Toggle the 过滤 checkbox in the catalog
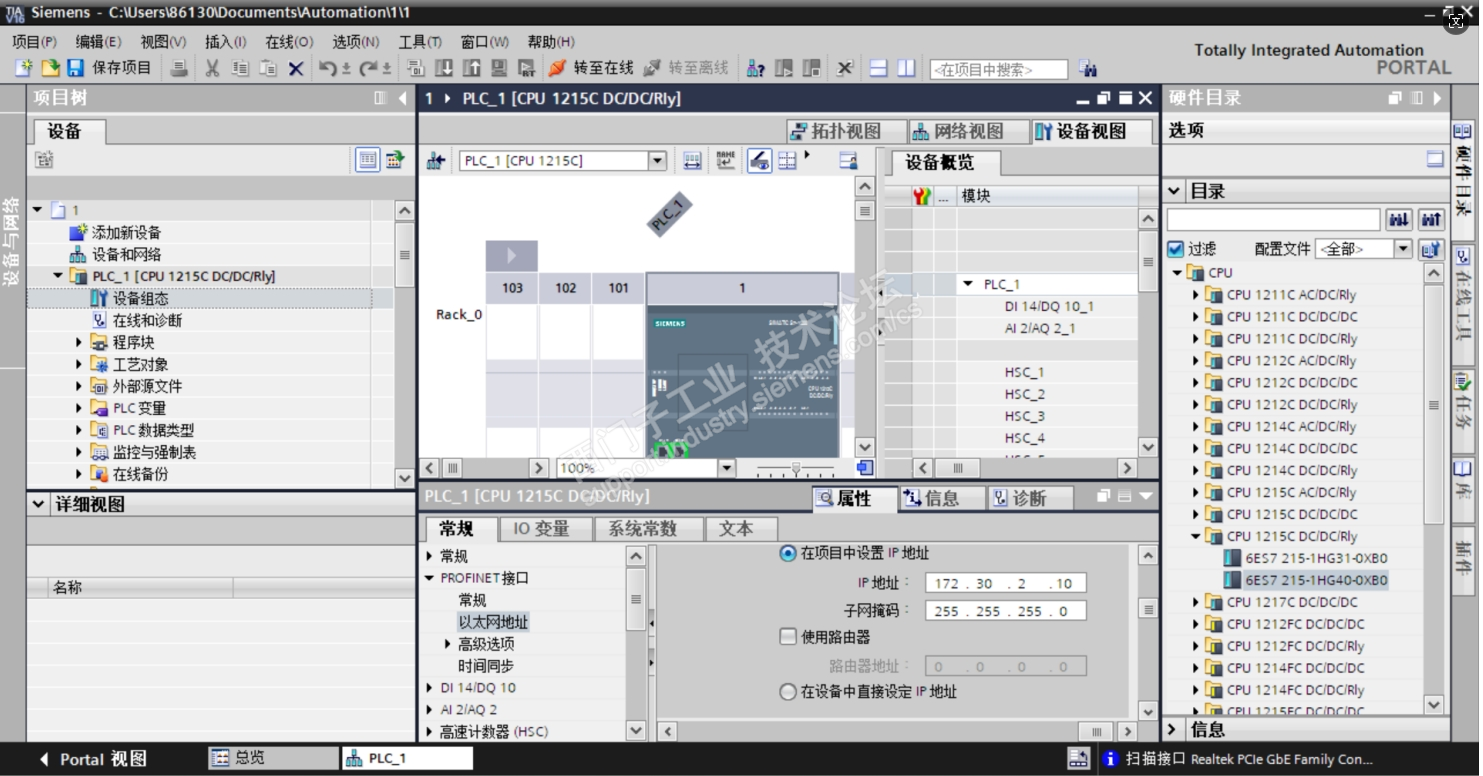1483x776 pixels. pyautogui.click(x=1176, y=249)
